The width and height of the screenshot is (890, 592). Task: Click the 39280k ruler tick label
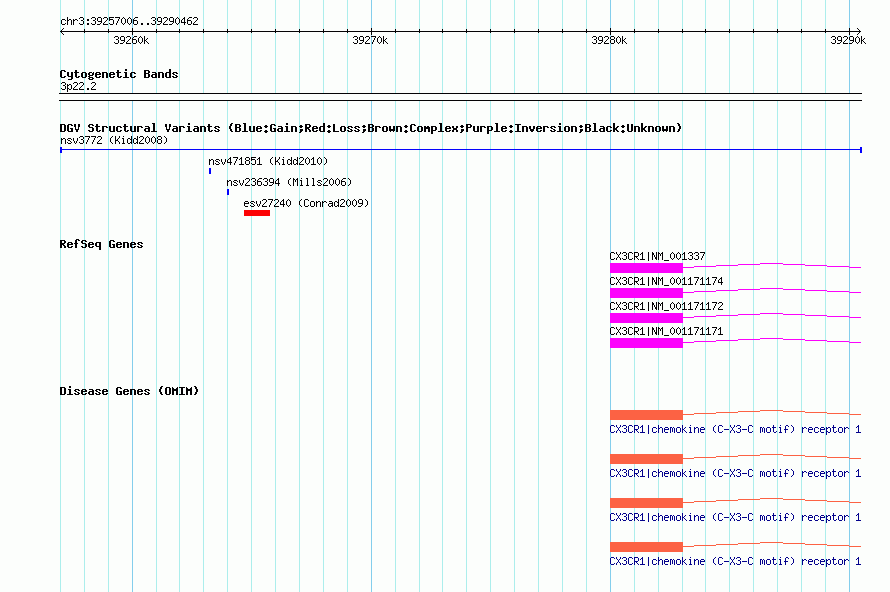click(609, 40)
